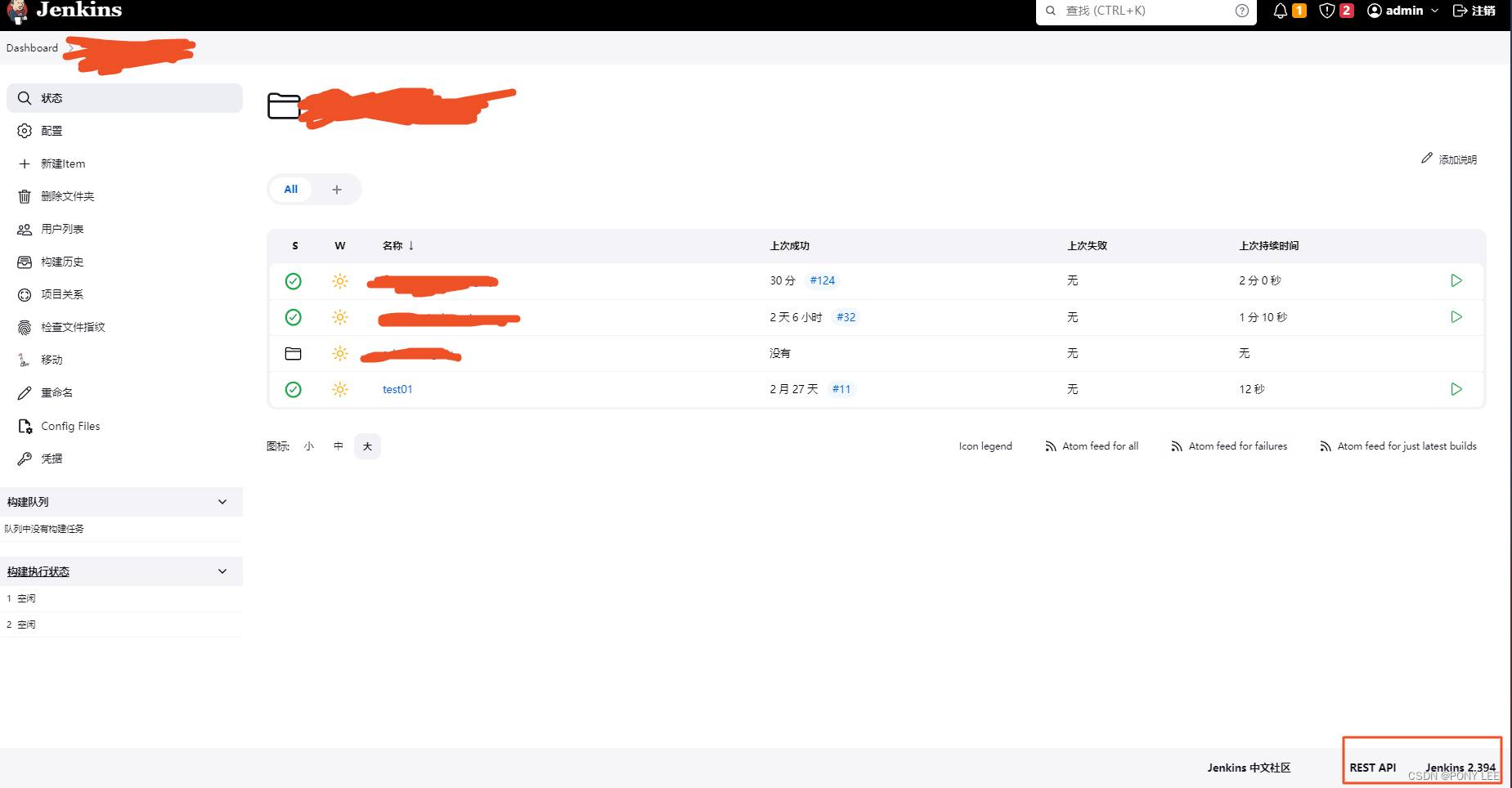
Task: Open the security warnings shield icon
Action: pyautogui.click(x=1328, y=11)
